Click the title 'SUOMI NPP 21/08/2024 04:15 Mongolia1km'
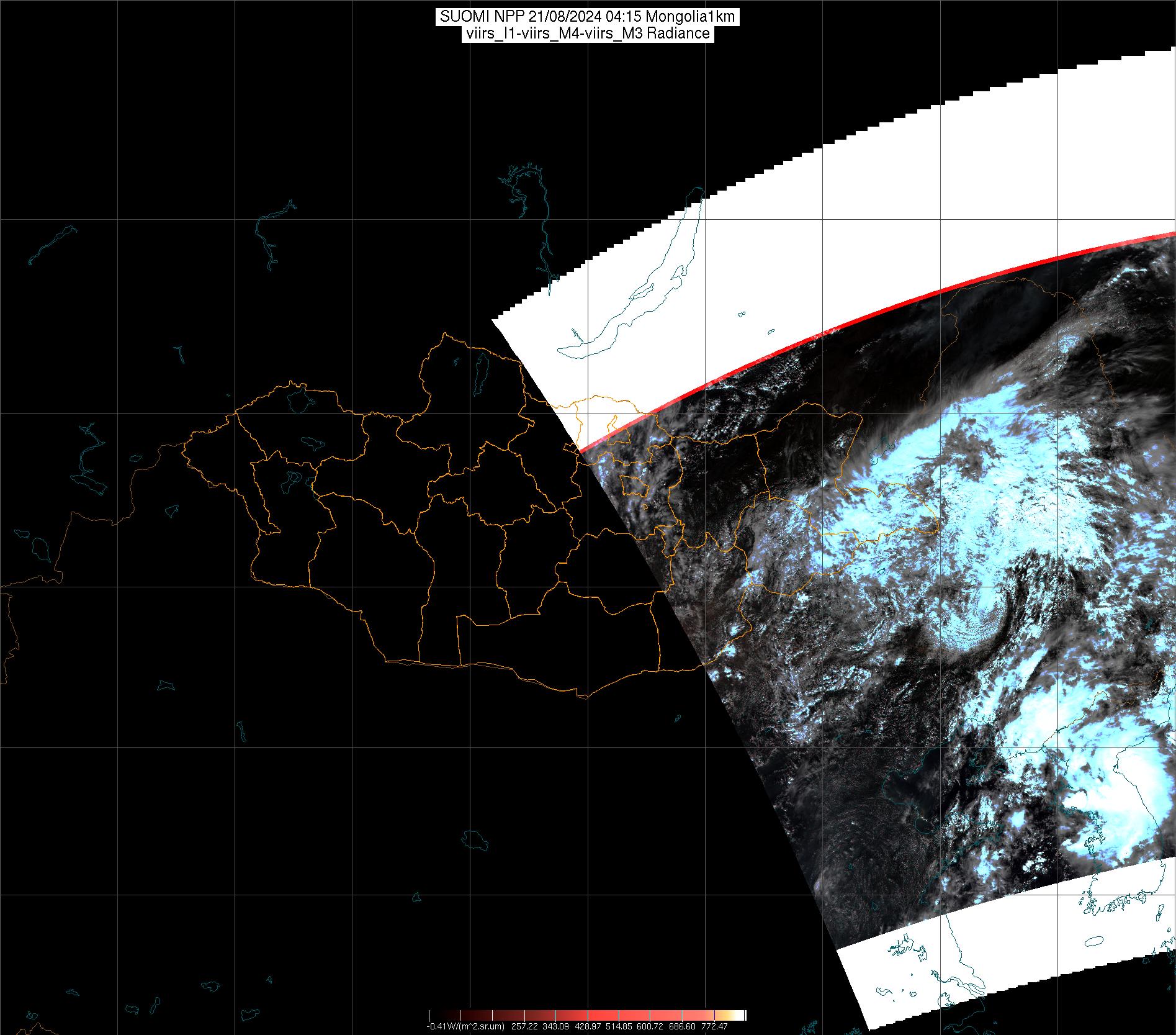The width and height of the screenshot is (1176, 1035). coord(588,17)
